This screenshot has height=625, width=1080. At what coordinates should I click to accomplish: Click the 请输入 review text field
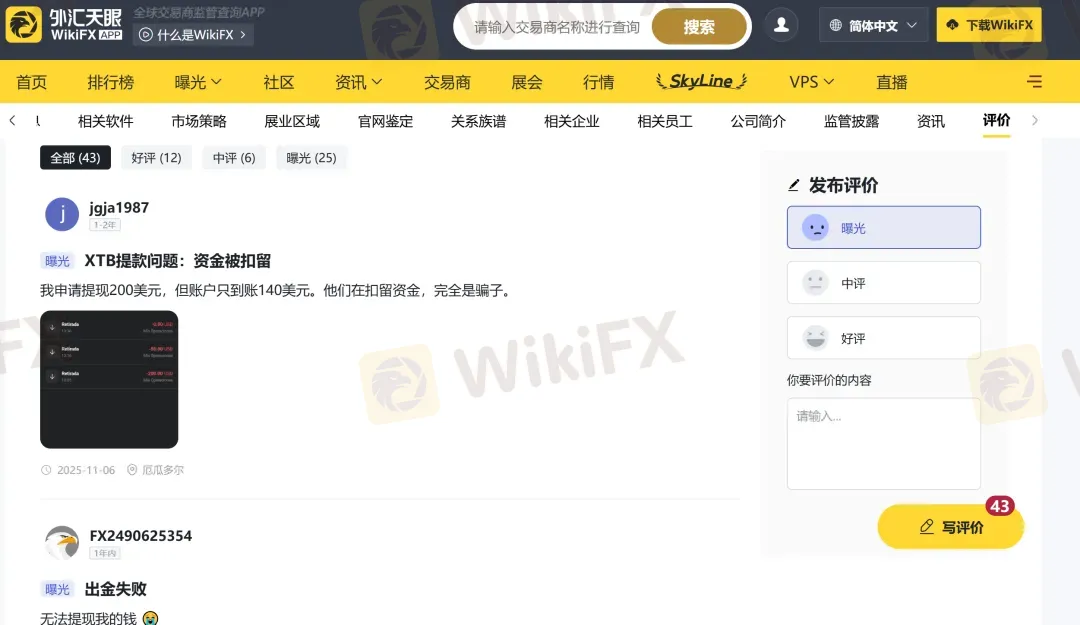click(x=883, y=443)
